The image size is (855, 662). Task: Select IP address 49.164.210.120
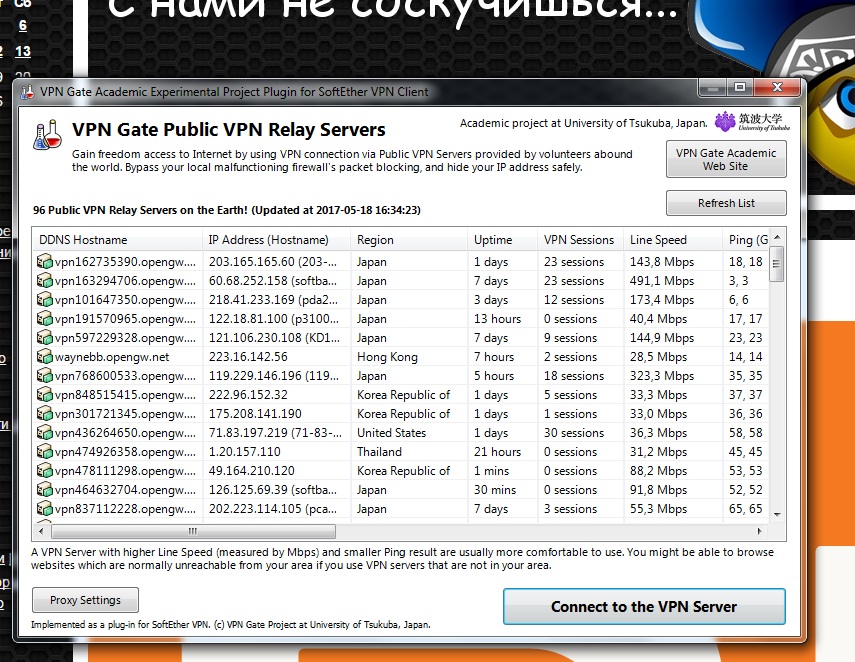coord(251,471)
